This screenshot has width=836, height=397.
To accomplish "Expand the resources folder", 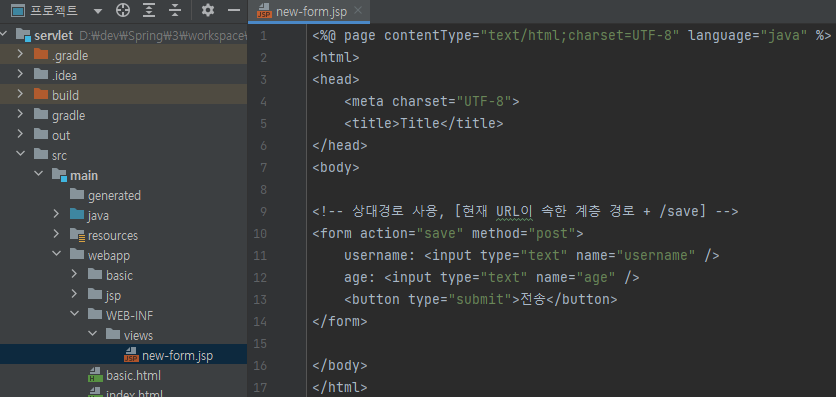I will (57, 235).
